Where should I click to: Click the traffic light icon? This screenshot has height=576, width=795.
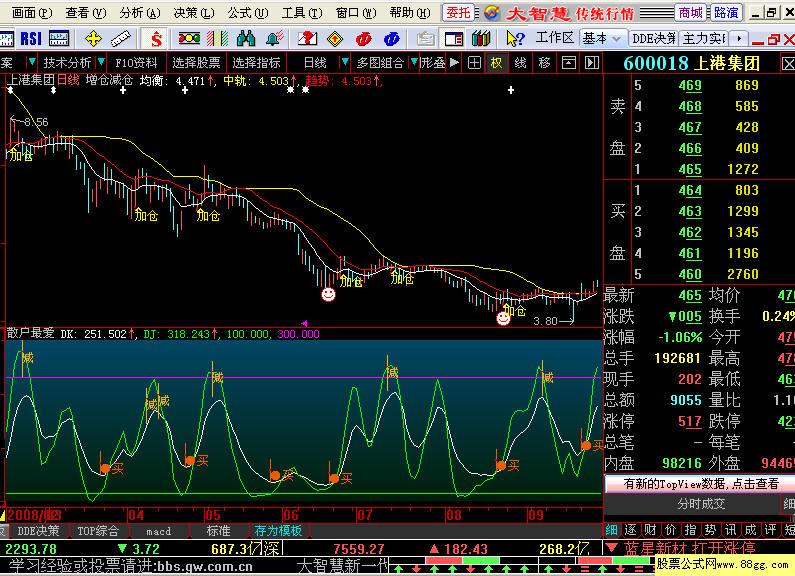[x=189, y=39]
